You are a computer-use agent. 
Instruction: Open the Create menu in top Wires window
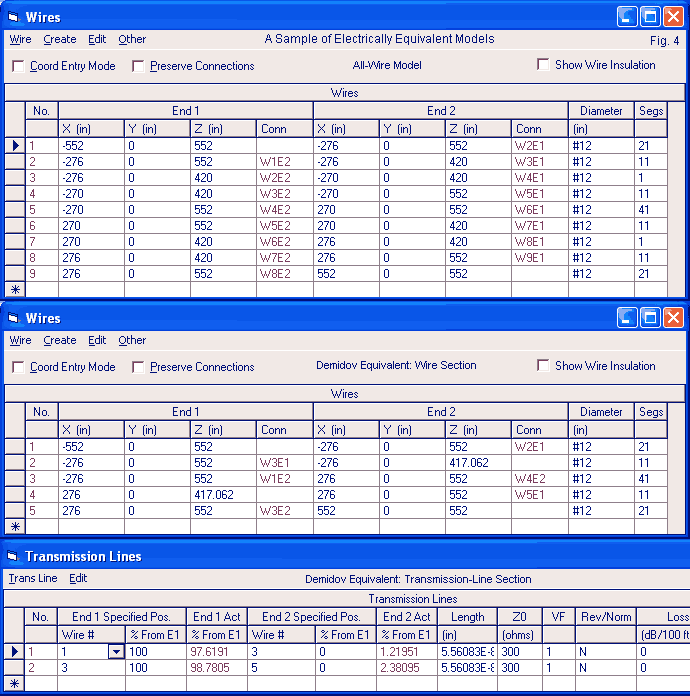[60, 39]
